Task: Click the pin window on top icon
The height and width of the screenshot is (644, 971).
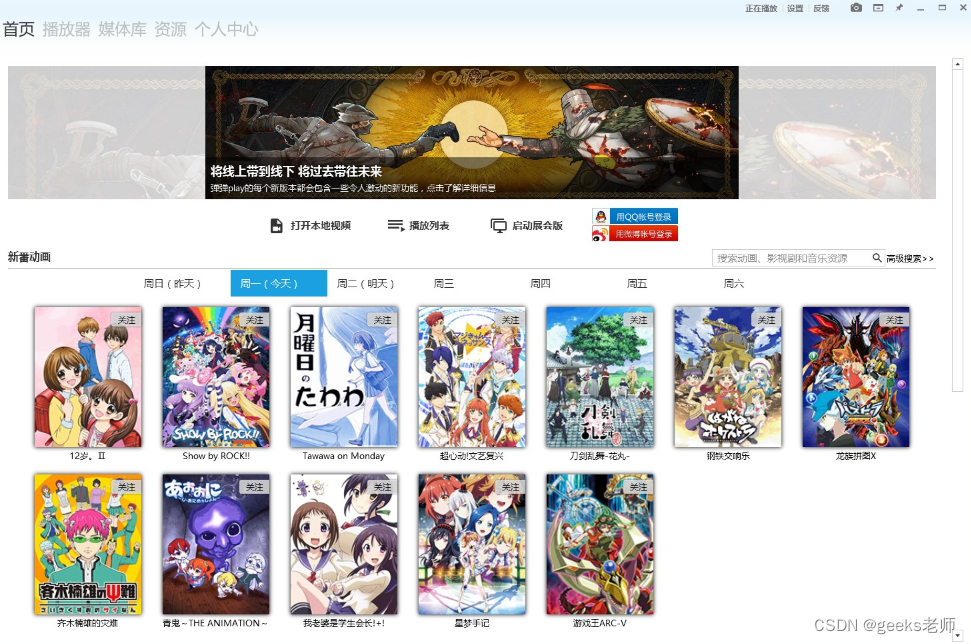Action: 899,7
